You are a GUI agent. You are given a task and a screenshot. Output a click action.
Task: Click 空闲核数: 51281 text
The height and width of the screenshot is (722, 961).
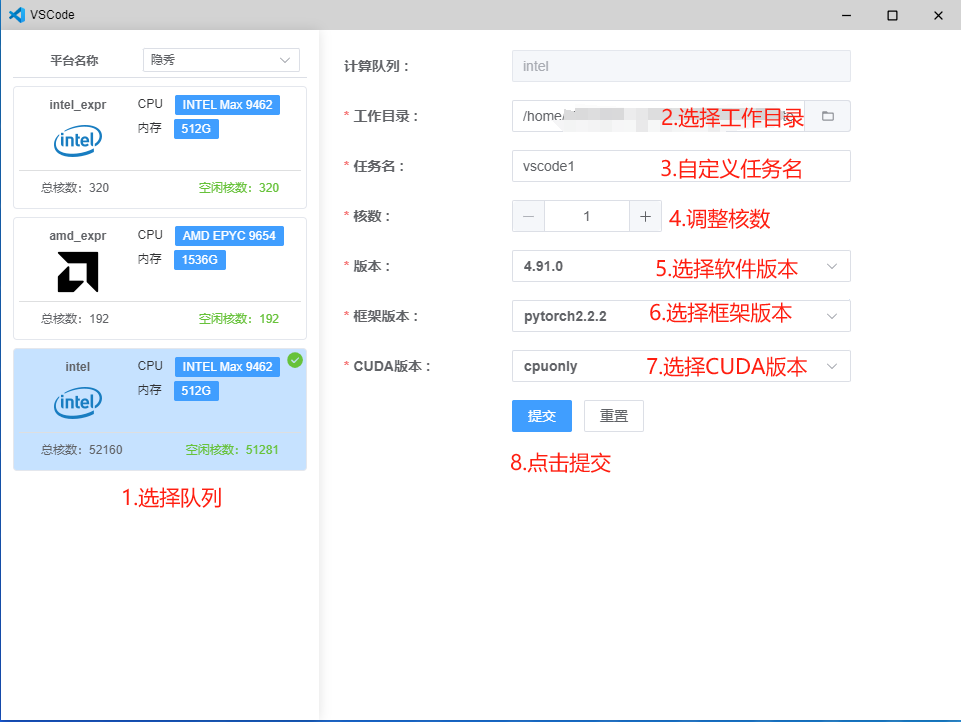point(232,450)
